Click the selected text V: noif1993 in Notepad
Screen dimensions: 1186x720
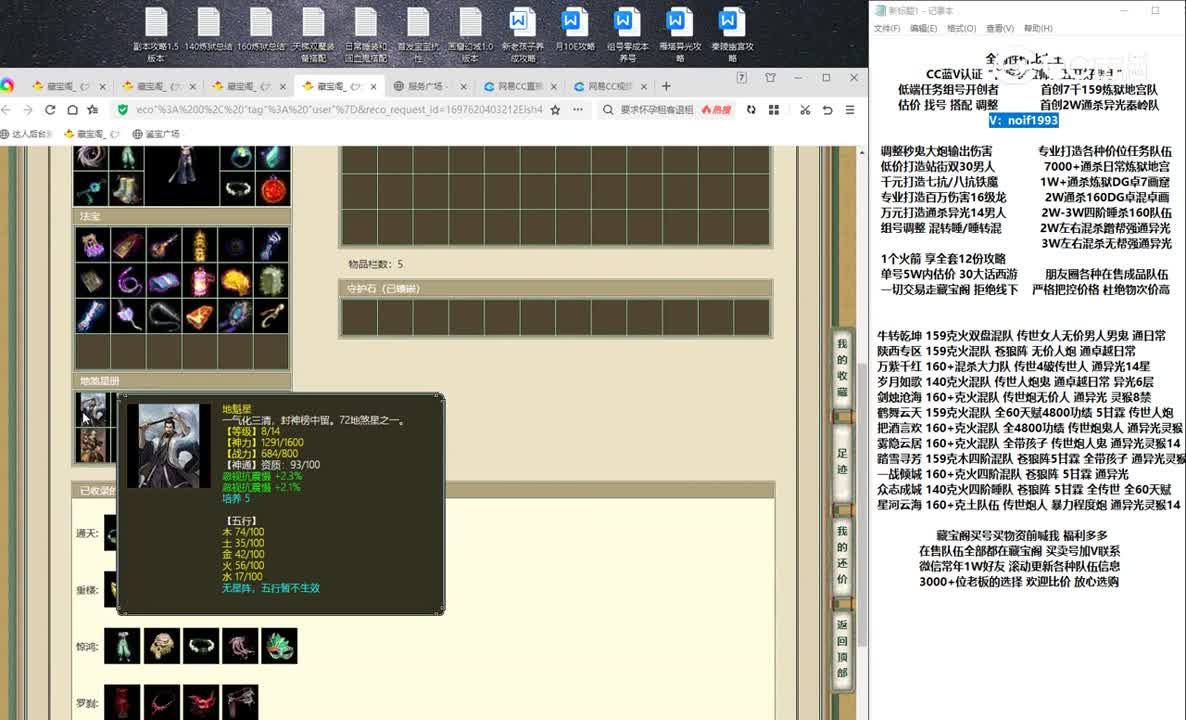[1023, 120]
